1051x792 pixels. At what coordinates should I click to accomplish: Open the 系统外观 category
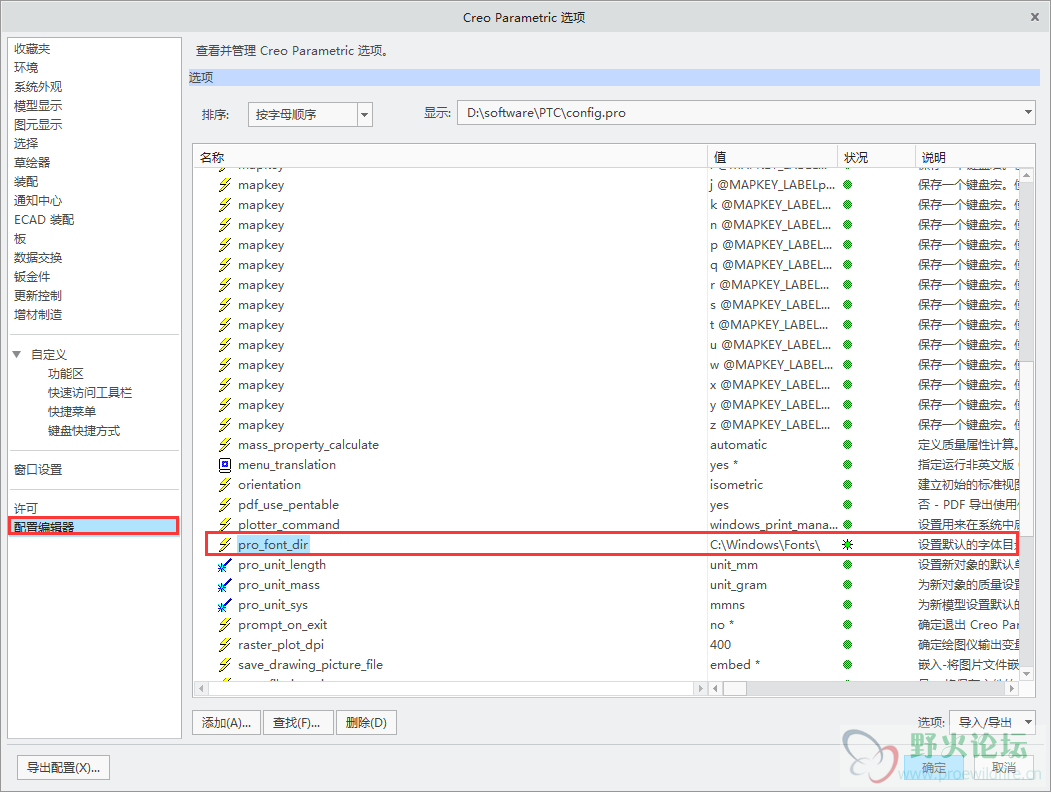pos(38,87)
